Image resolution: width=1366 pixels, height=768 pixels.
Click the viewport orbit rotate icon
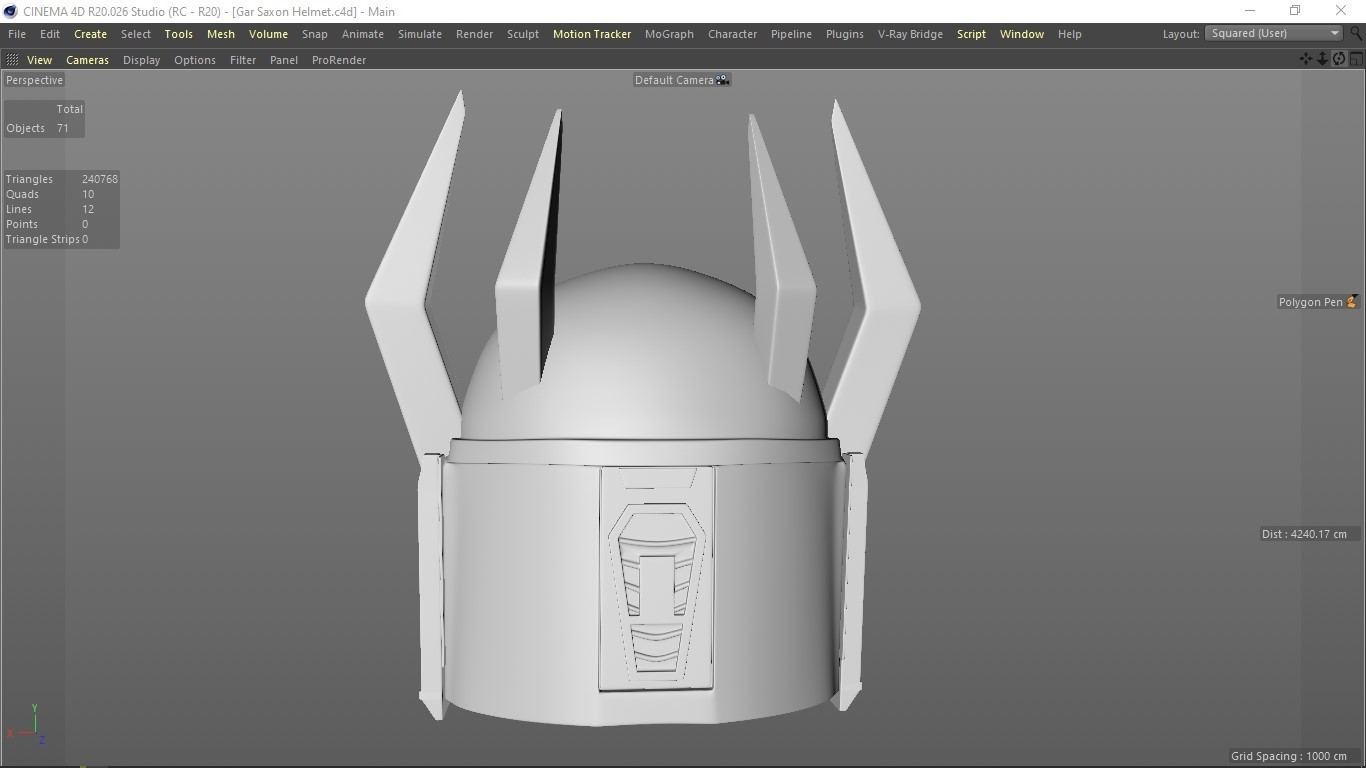click(x=1339, y=59)
